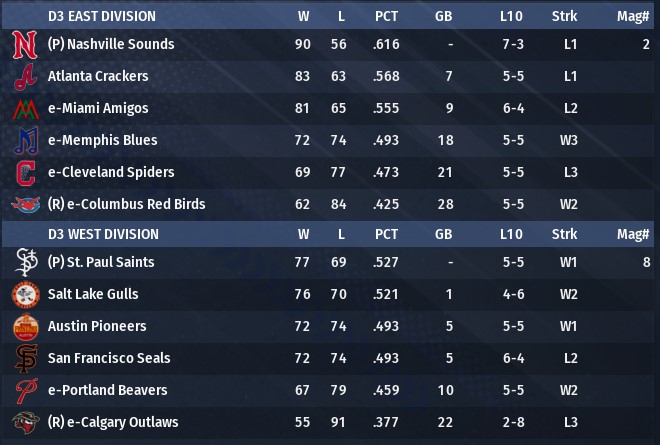This screenshot has height=445, width=660.
Task: Sort East Division by PCT column
Action: [x=386, y=16]
